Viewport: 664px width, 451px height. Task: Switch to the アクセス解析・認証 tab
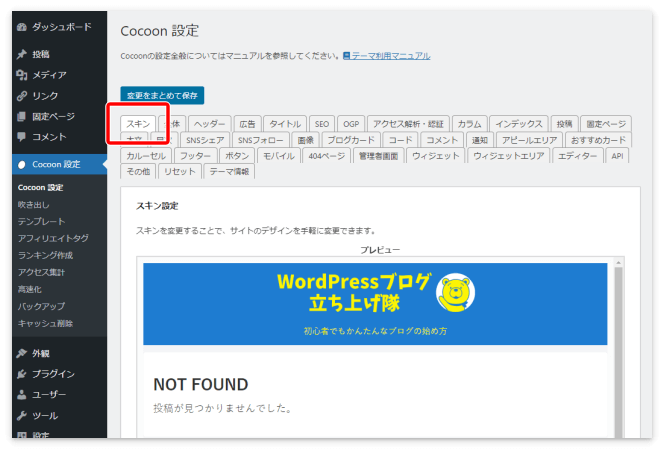pos(408,124)
